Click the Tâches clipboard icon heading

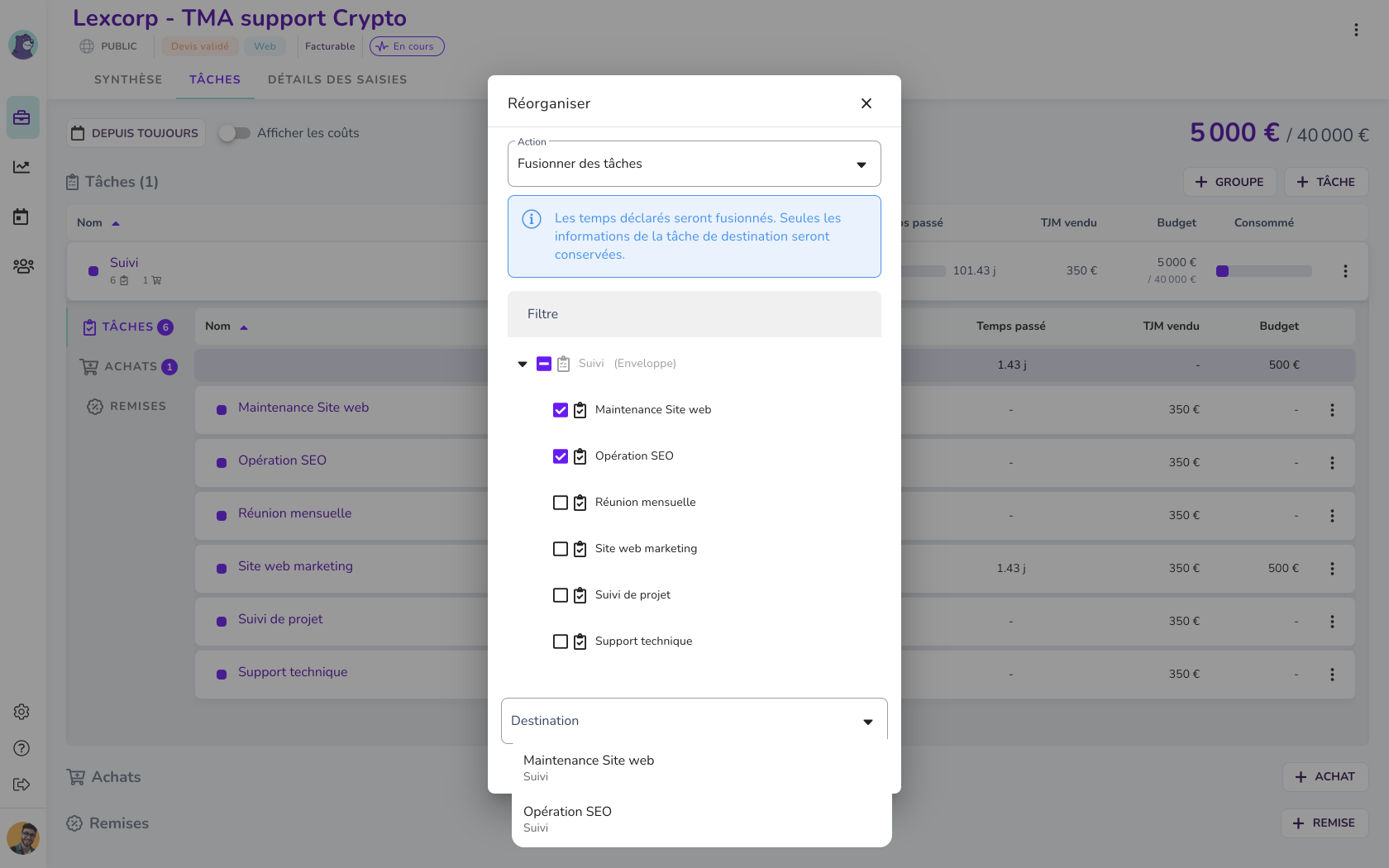coord(73,182)
